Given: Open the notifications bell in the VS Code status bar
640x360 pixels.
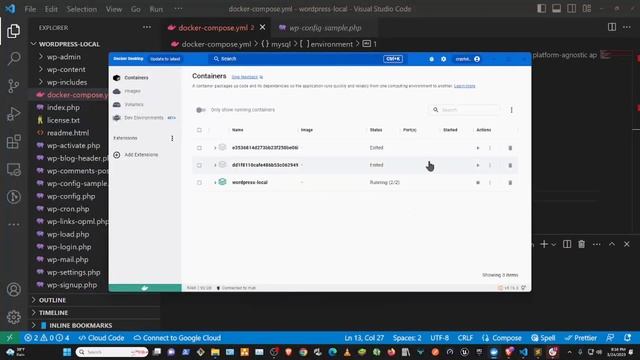Looking at the screenshot, I should pos(627,338).
